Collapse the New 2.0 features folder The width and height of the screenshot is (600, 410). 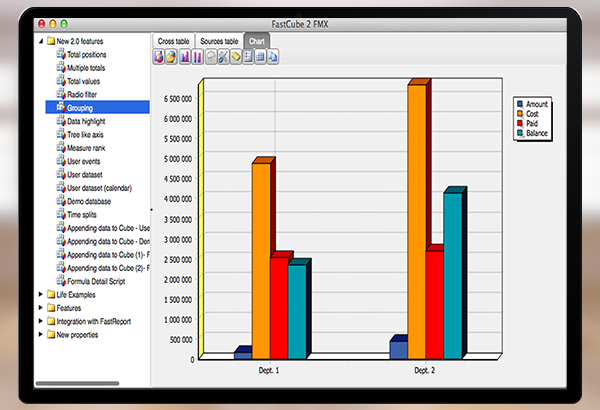pos(39,41)
